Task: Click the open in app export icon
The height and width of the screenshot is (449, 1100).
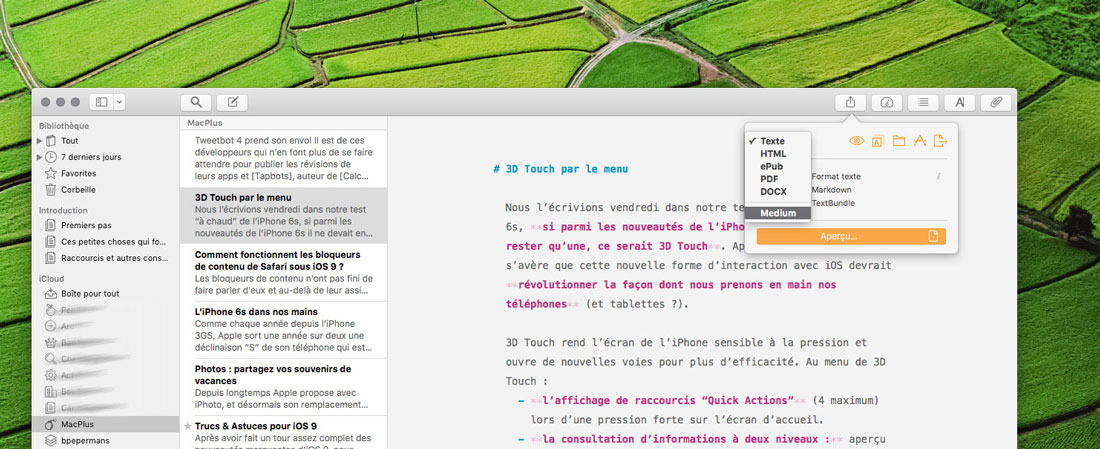Action: coord(919,142)
